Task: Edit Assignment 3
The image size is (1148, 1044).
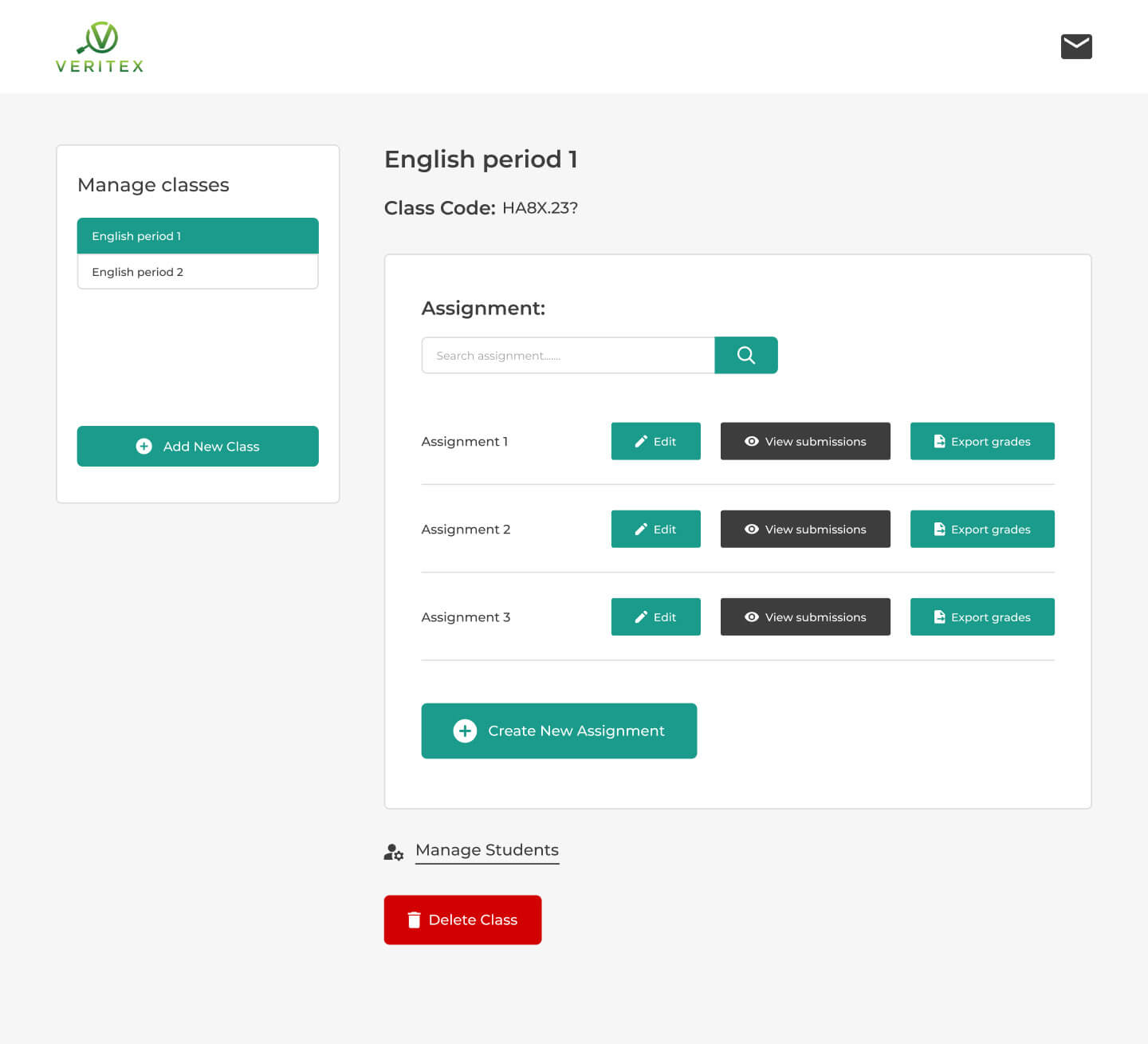Action: [x=655, y=617]
